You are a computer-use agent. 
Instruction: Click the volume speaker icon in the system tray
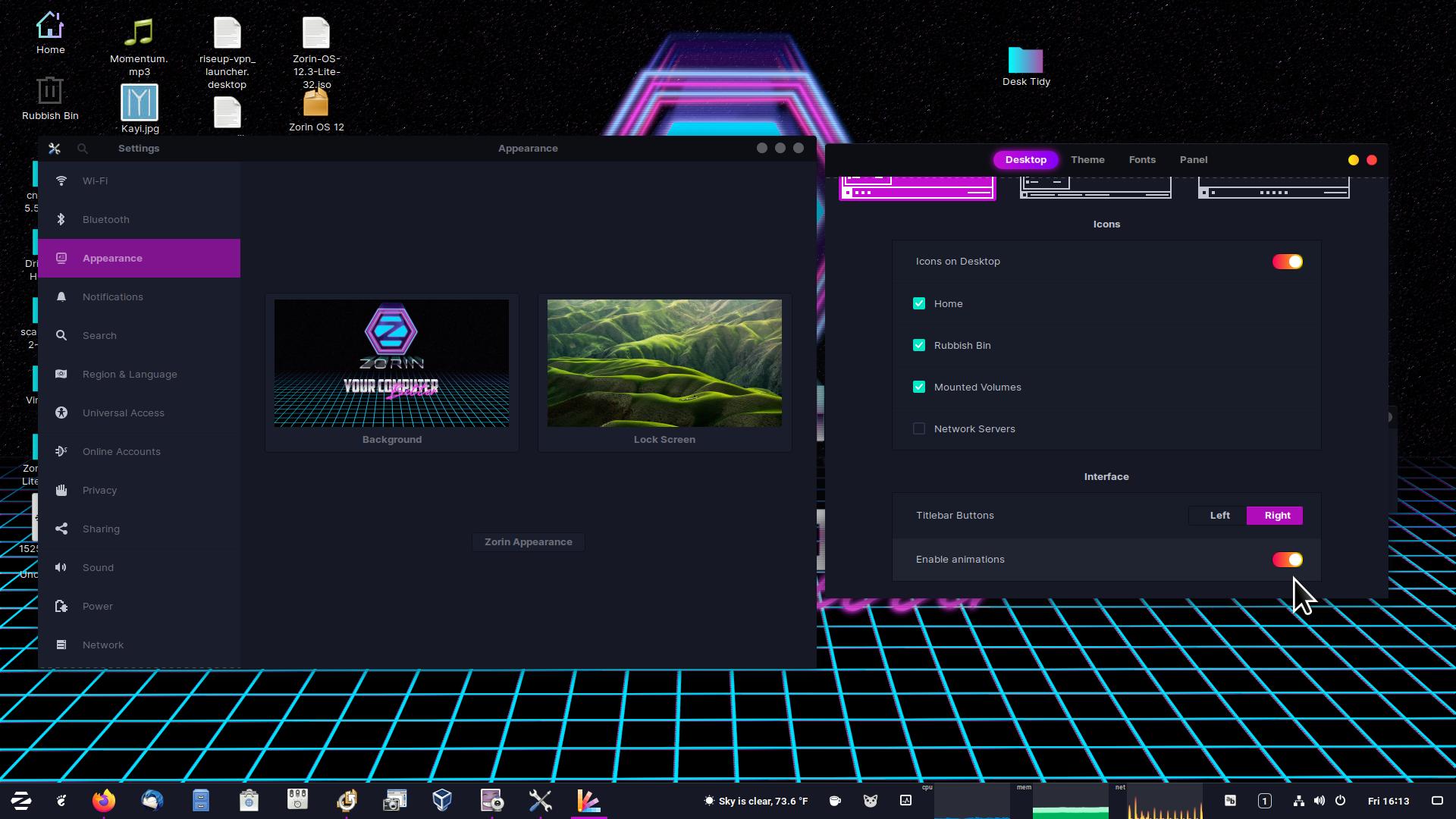click(1319, 801)
